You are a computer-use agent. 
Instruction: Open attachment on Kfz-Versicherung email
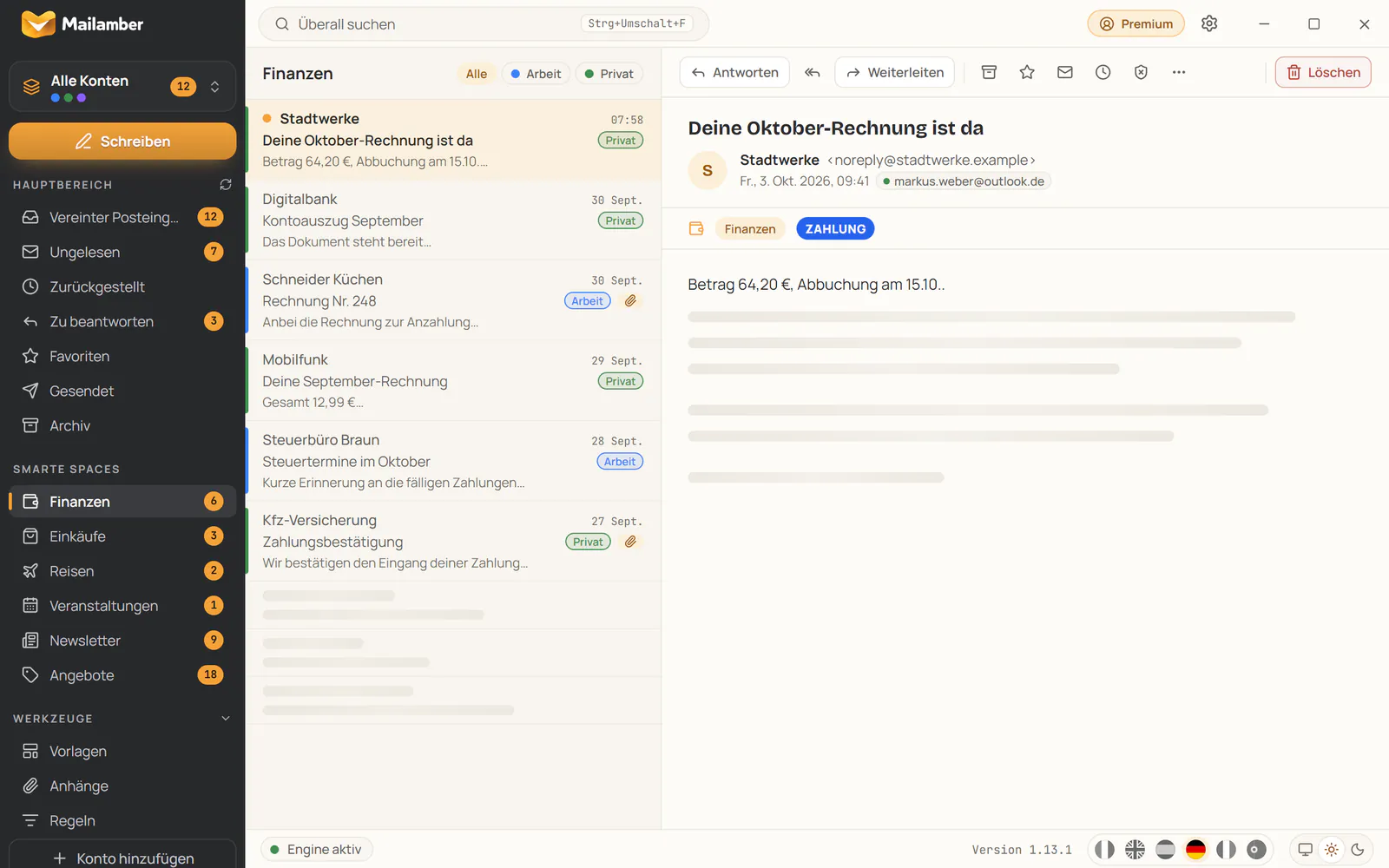[x=631, y=541]
